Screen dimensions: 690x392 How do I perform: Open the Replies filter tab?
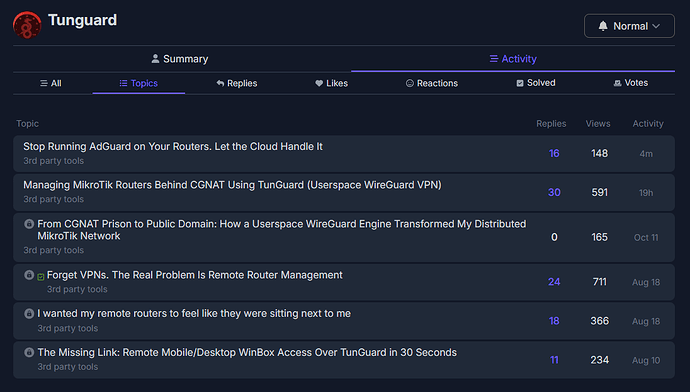237,83
